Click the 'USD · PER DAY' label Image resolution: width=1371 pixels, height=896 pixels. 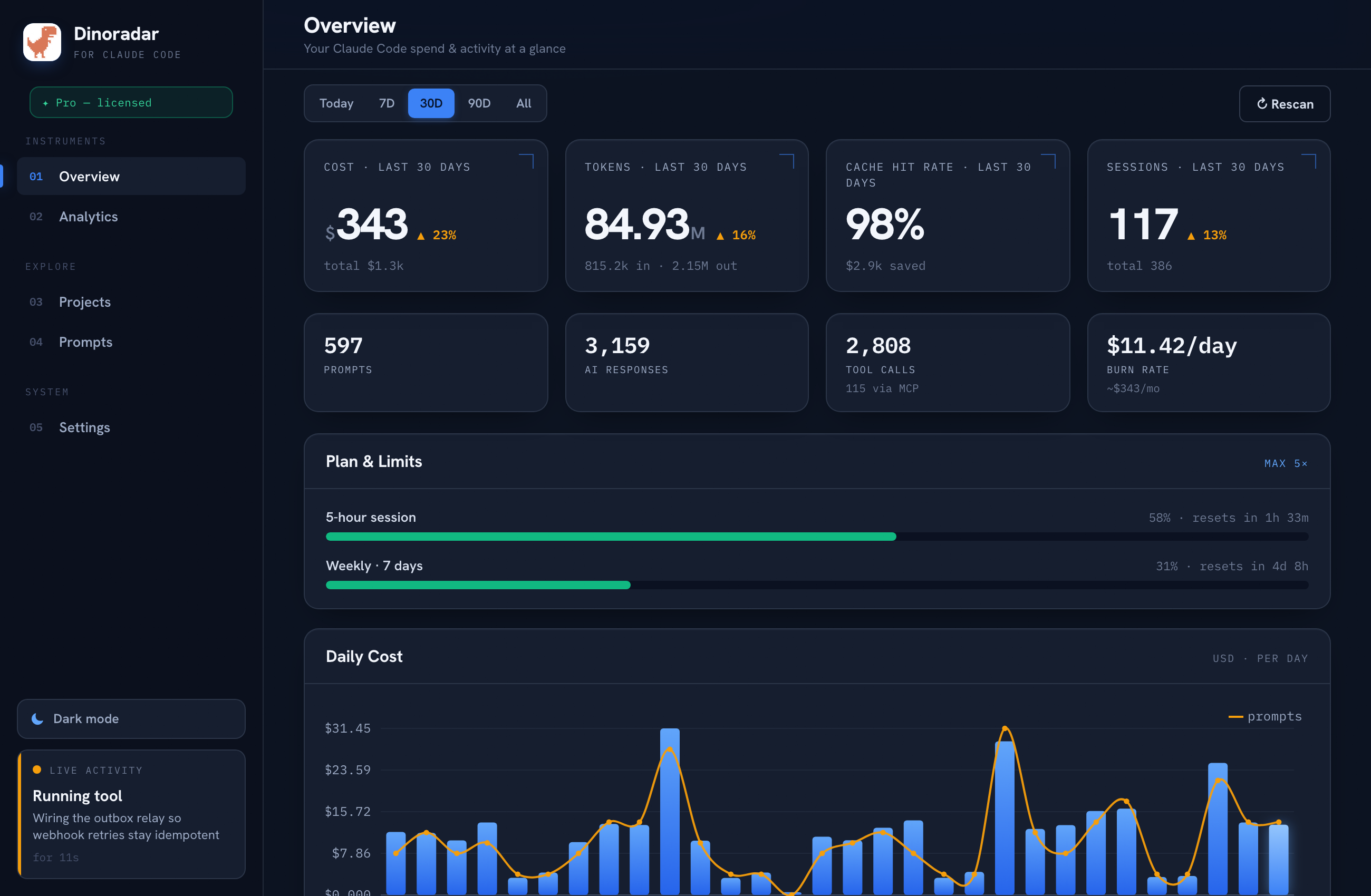pyautogui.click(x=1260, y=658)
